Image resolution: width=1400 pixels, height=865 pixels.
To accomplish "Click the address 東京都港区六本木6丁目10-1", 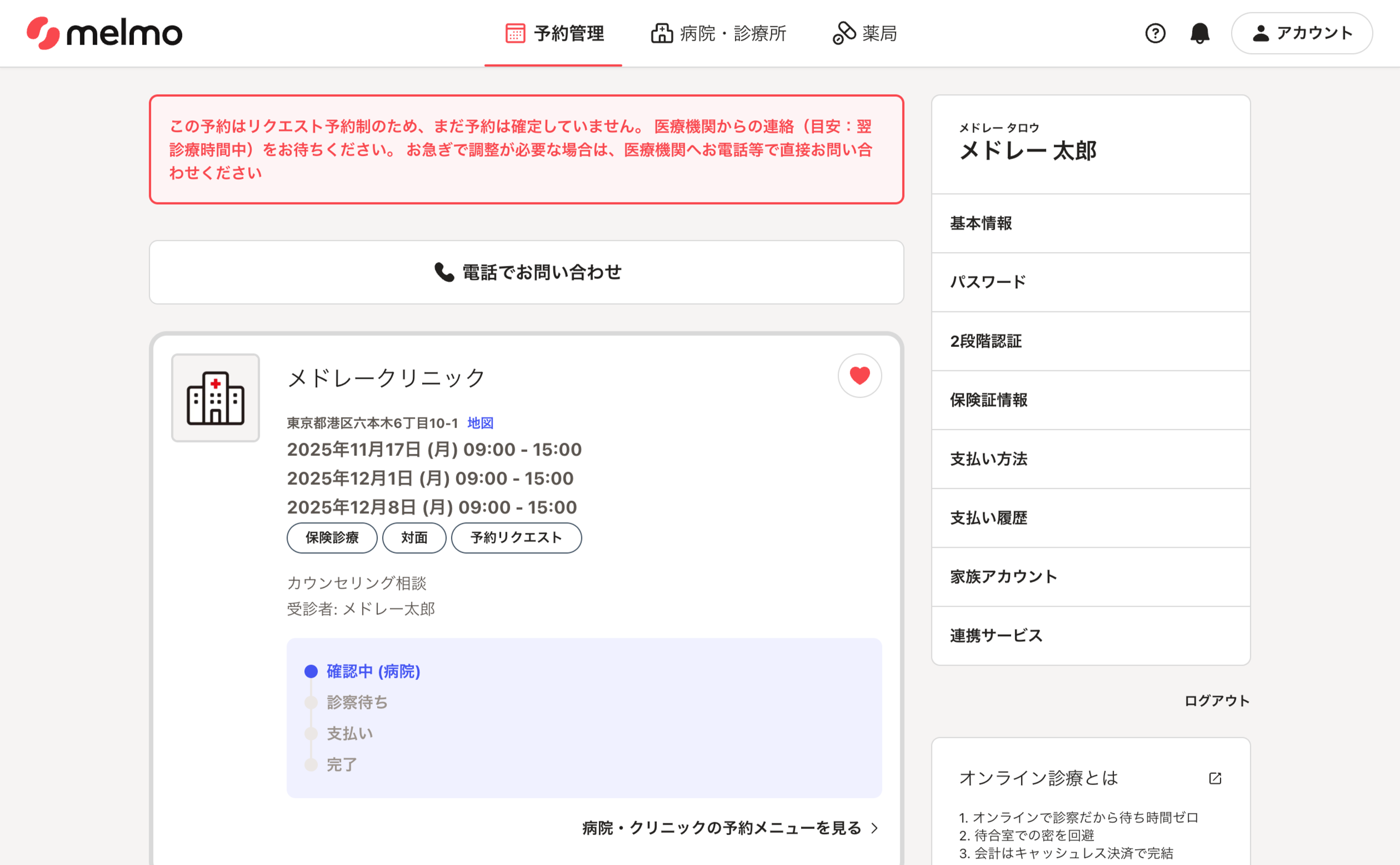I will 372,423.
